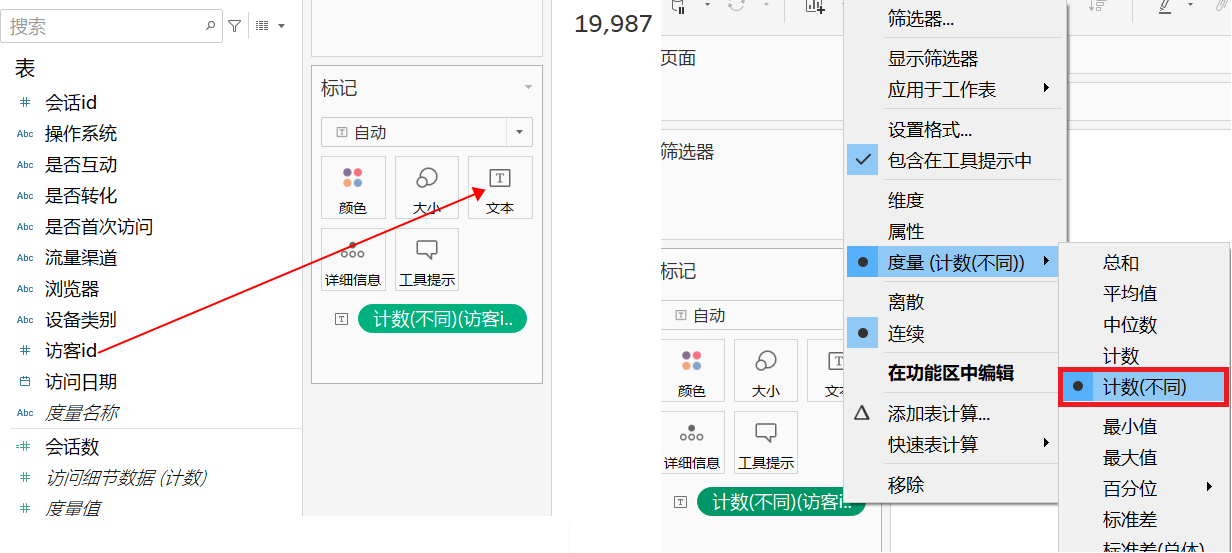Click the 工具提示 tooltip button beside the data pane
1232x553 pixels.
[427, 260]
